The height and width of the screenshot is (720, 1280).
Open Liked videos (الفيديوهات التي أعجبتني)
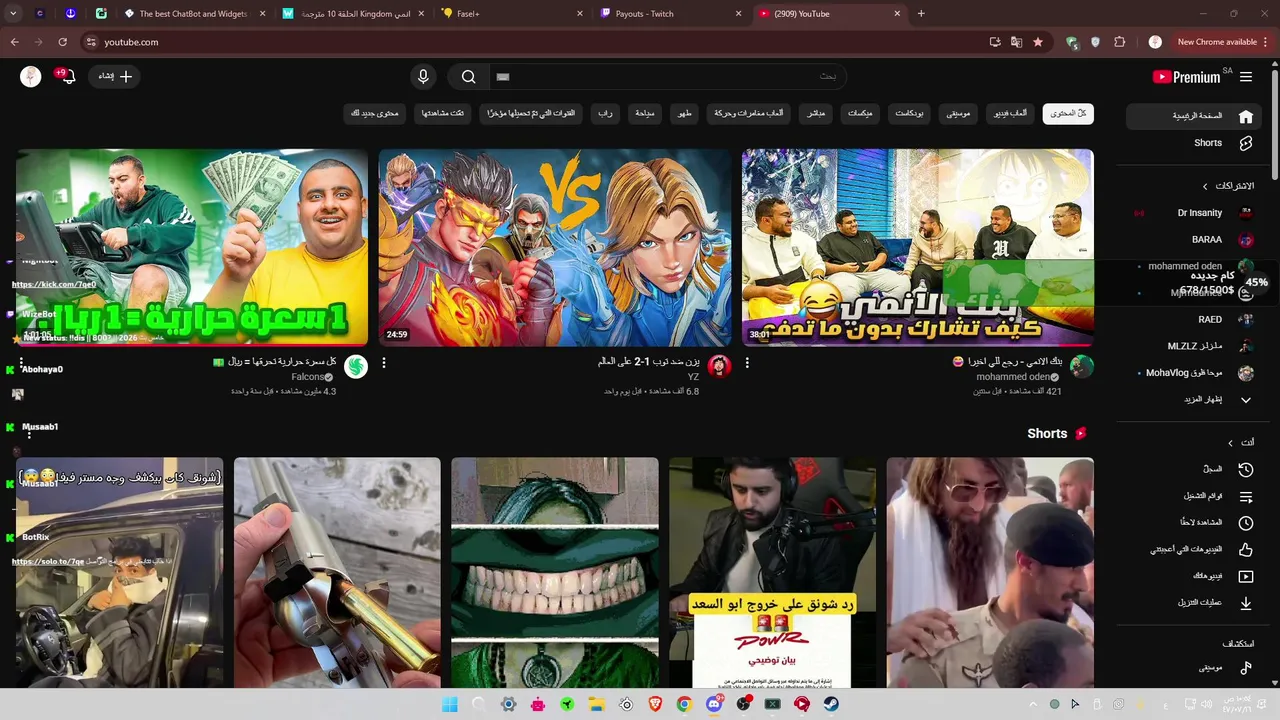[1194, 549]
